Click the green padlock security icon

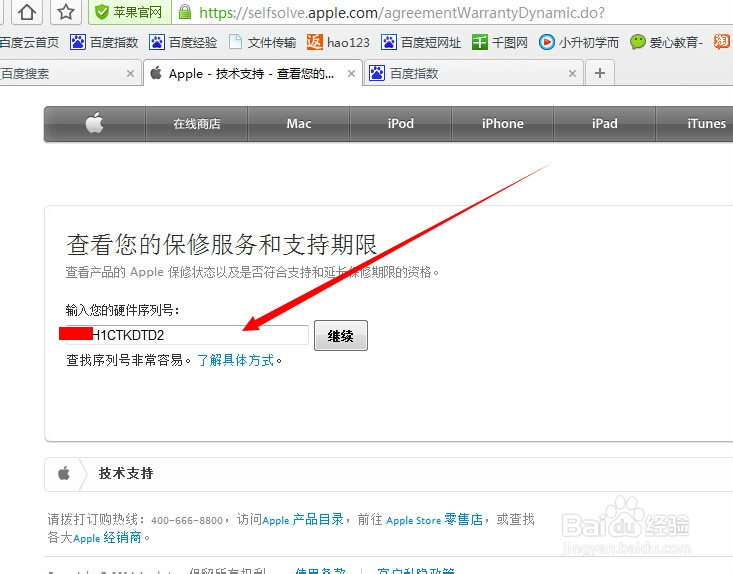point(185,12)
